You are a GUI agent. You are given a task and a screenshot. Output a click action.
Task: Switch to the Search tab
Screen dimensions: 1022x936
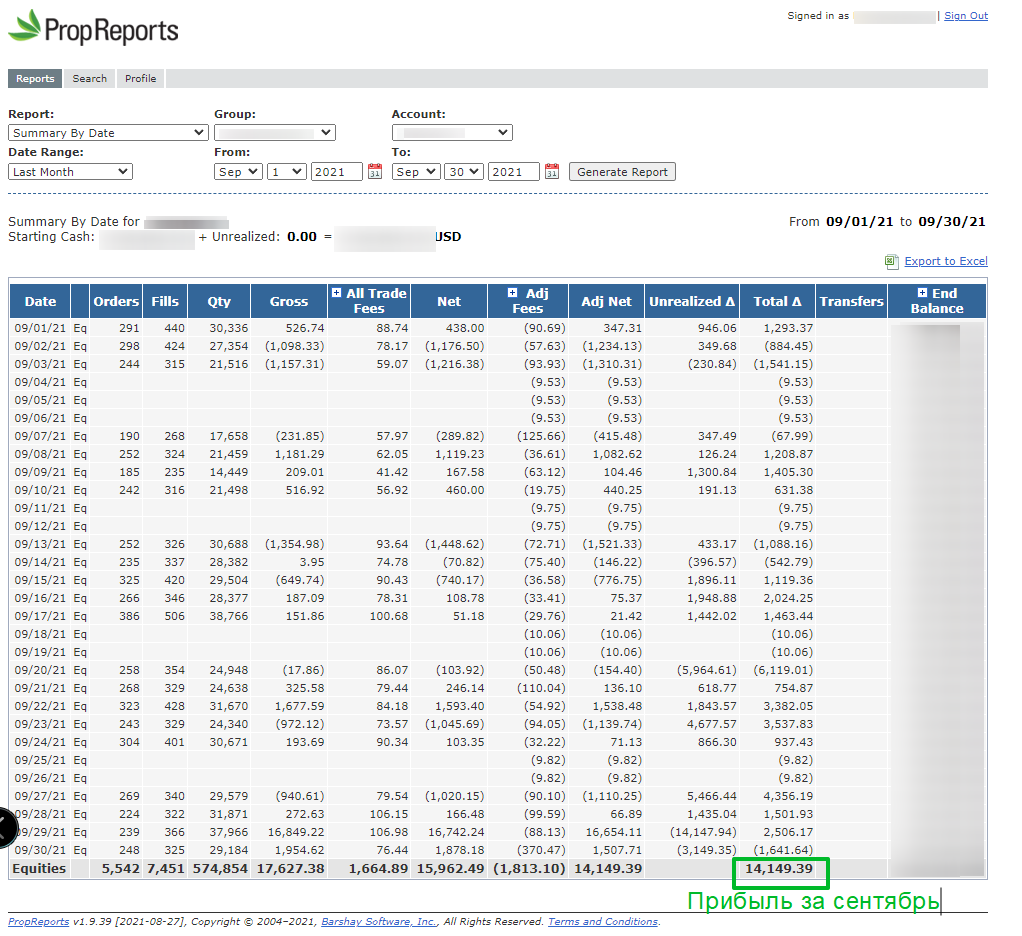pyautogui.click(x=89, y=79)
